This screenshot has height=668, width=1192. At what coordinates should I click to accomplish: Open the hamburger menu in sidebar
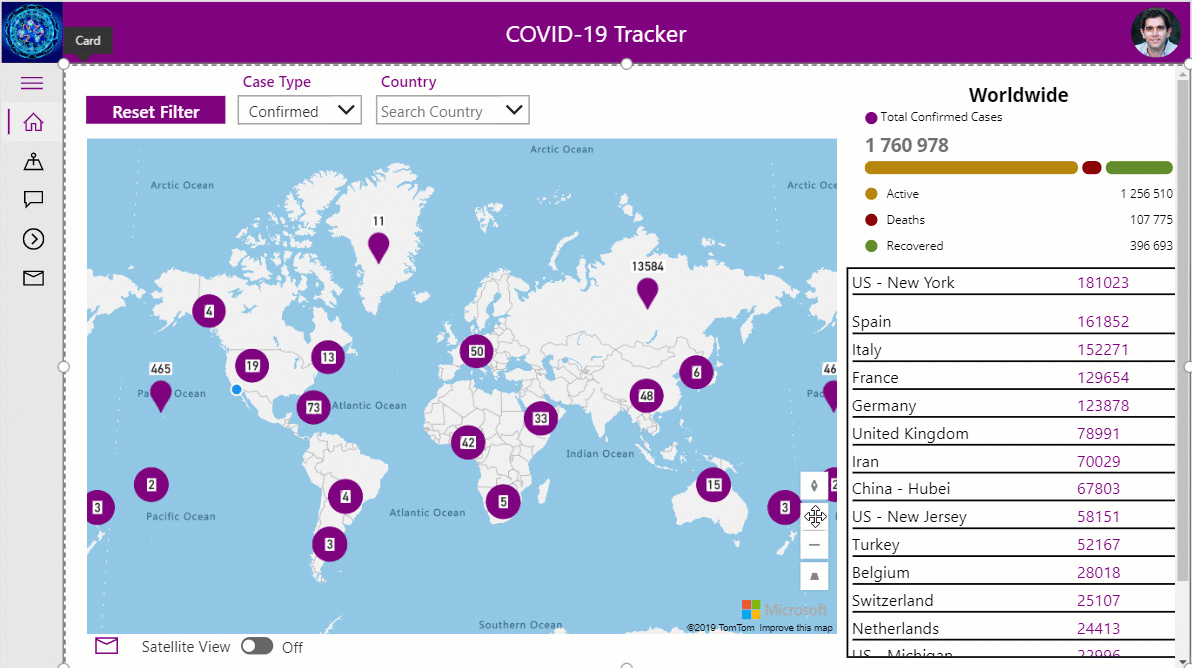coord(33,83)
